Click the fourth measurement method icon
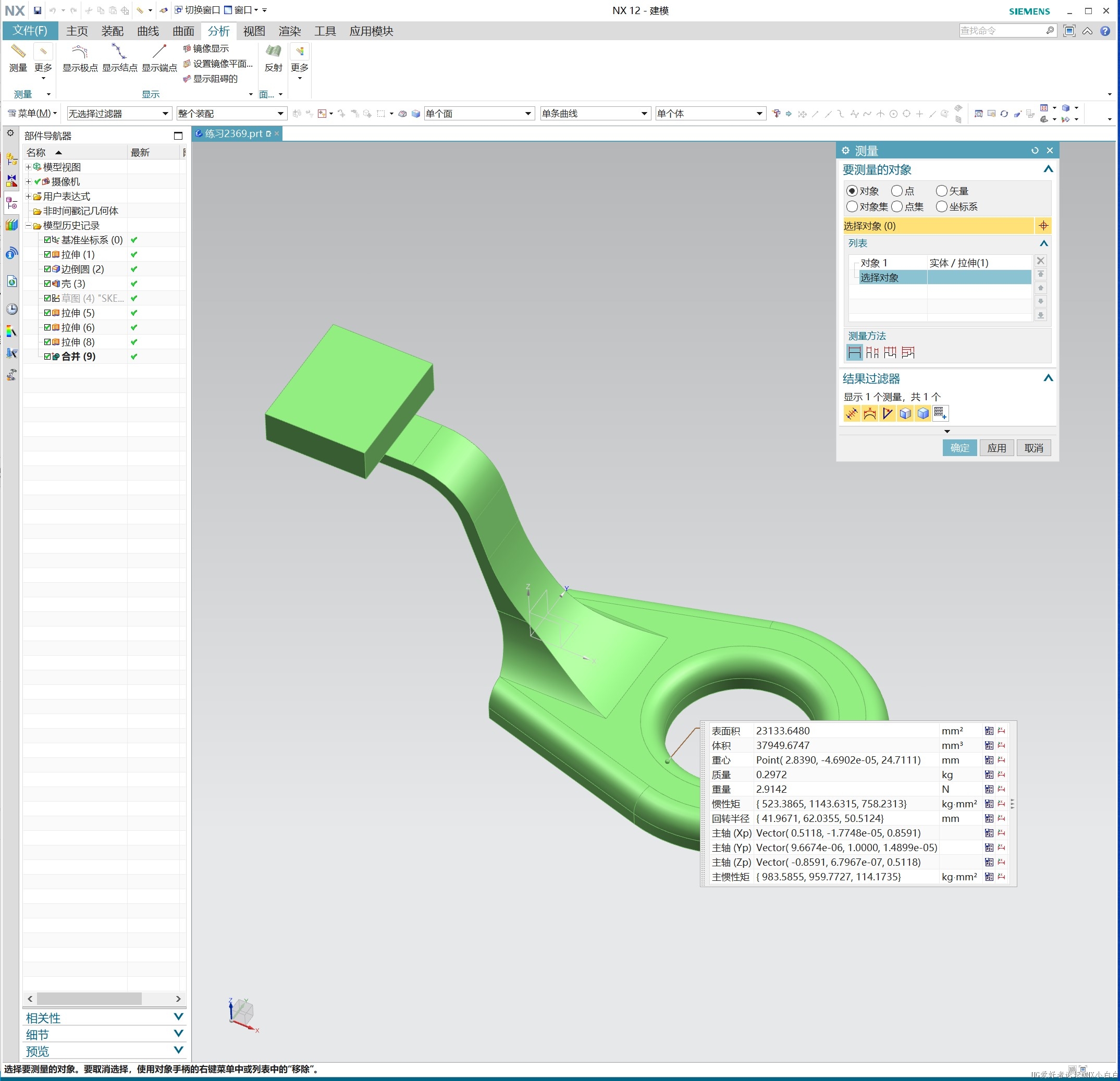The width and height of the screenshot is (1120, 1081). pyautogui.click(x=908, y=352)
